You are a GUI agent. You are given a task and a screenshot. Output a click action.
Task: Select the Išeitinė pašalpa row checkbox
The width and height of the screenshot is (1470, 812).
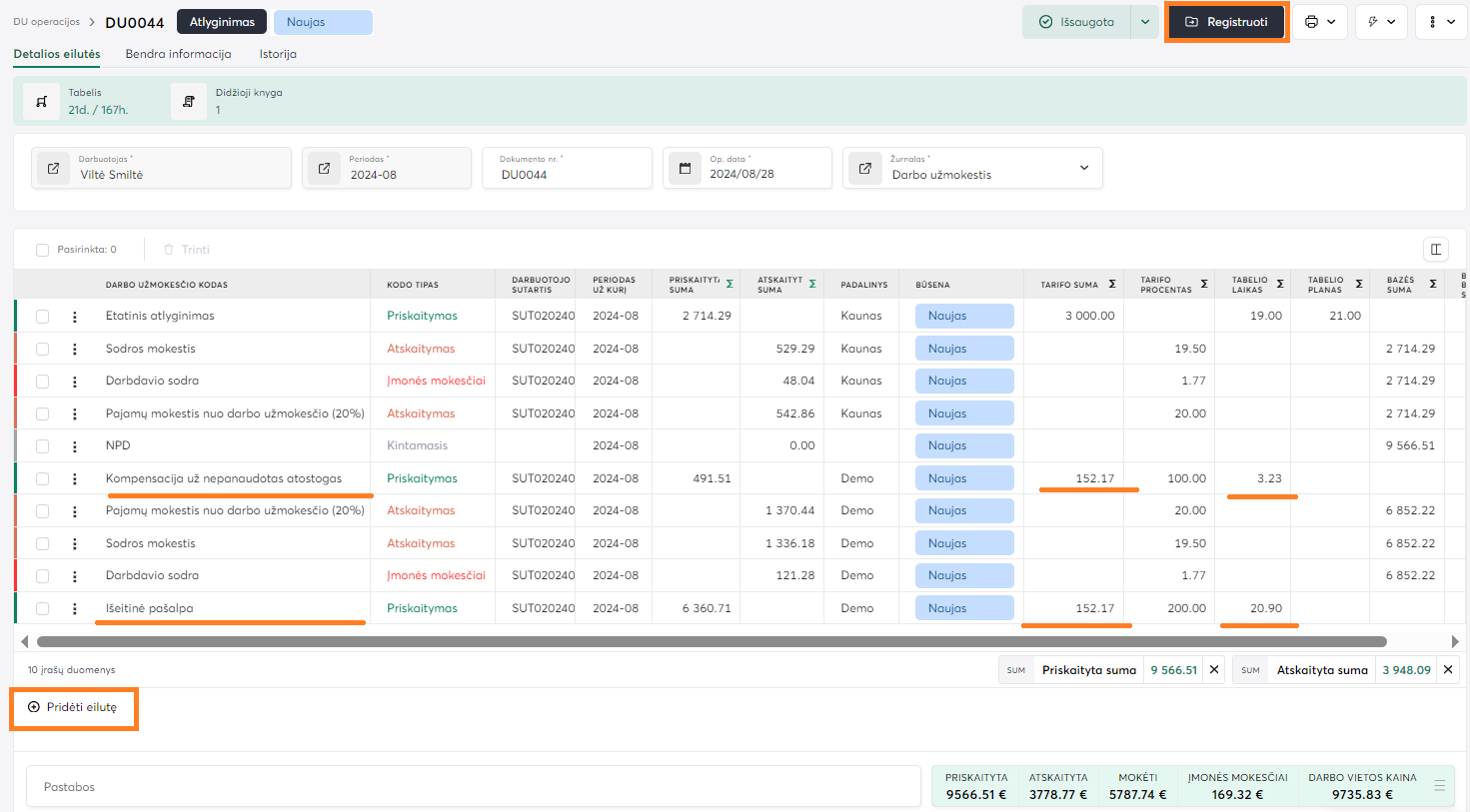click(x=43, y=608)
